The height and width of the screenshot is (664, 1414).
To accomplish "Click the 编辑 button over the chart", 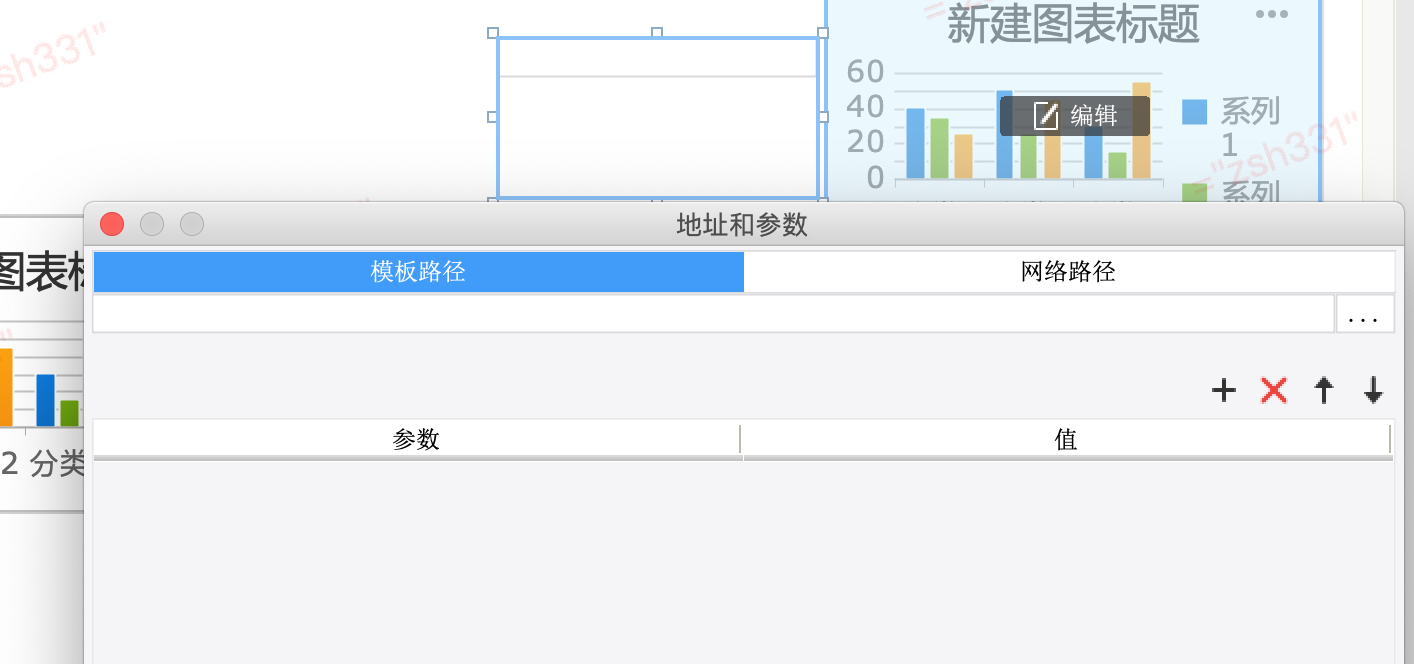I will pyautogui.click(x=1075, y=116).
